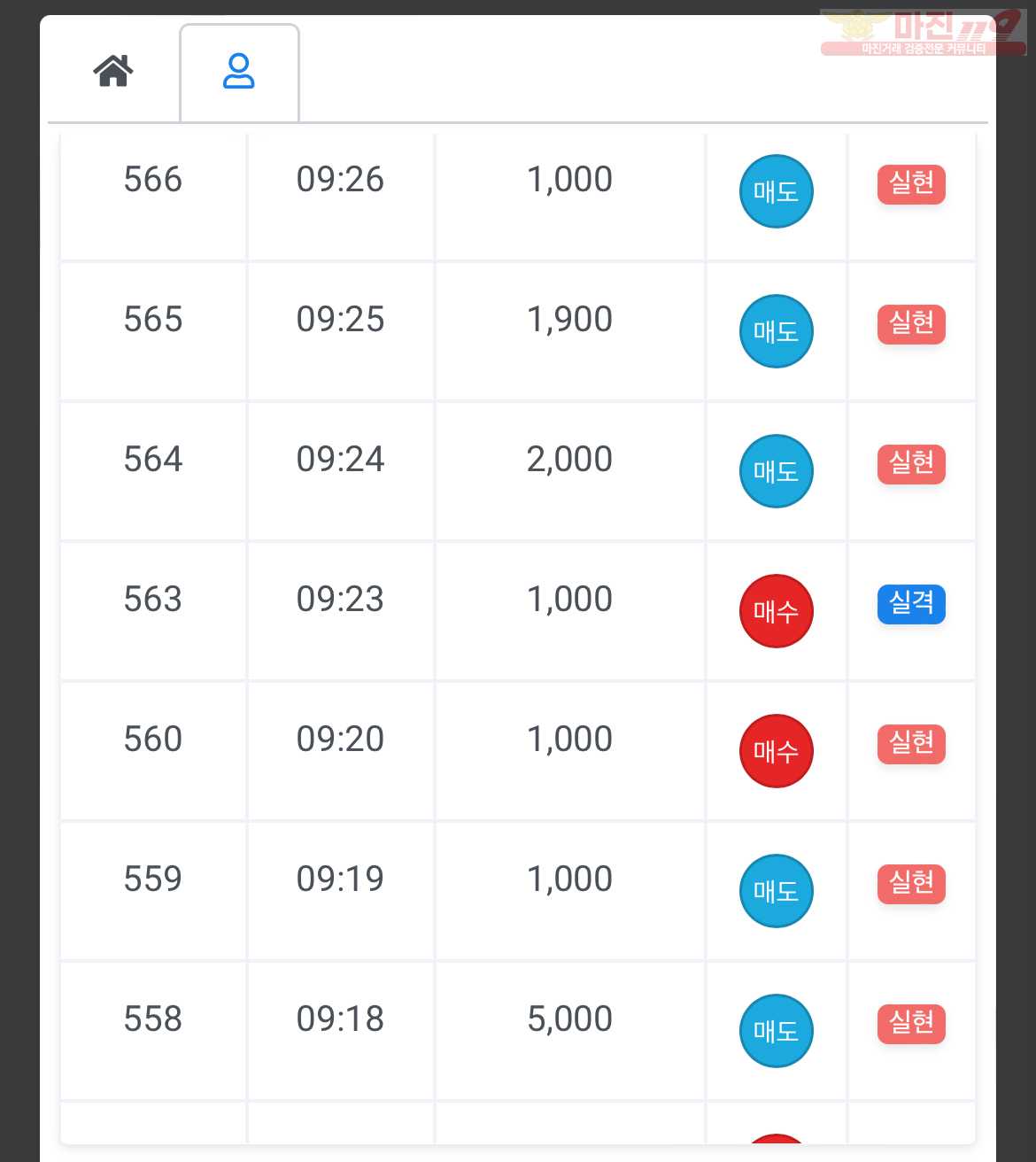
Task: Select the round number 563 cell
Action: coord(153,611)
